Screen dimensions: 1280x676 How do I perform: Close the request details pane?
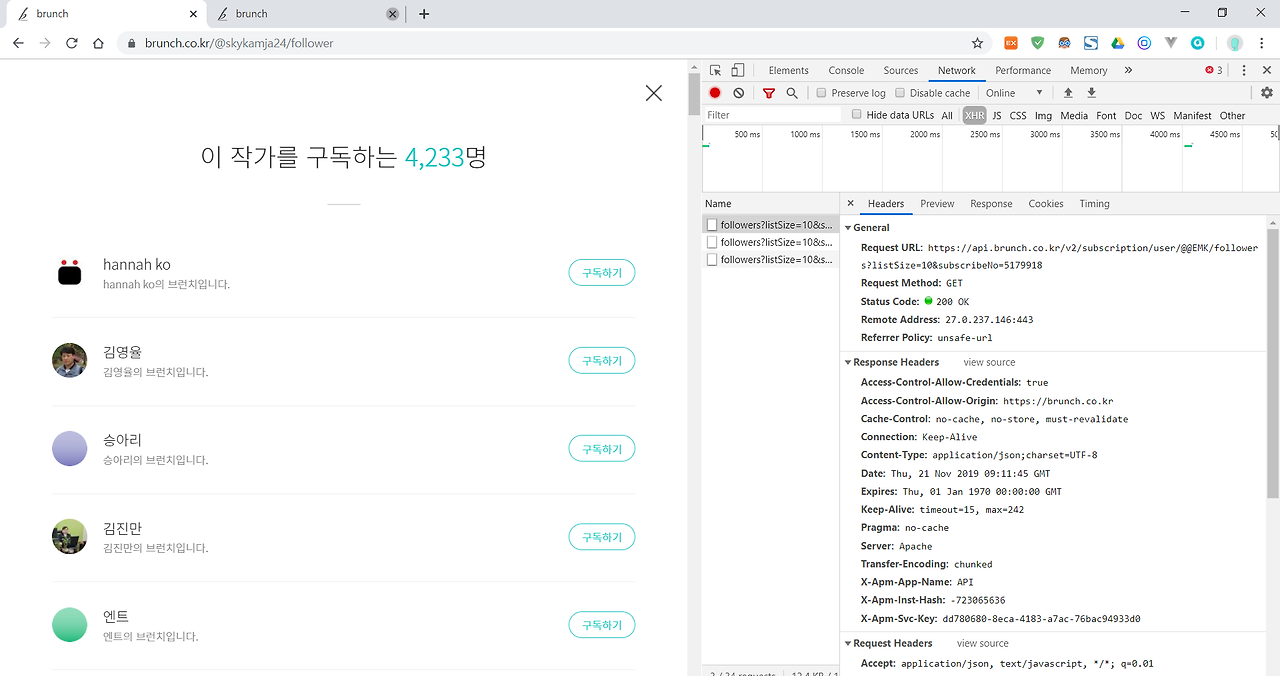851,203
